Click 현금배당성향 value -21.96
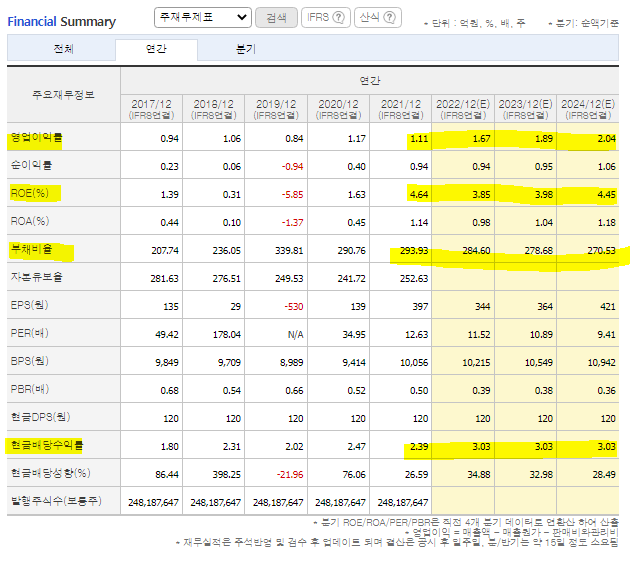 (290, 475)
